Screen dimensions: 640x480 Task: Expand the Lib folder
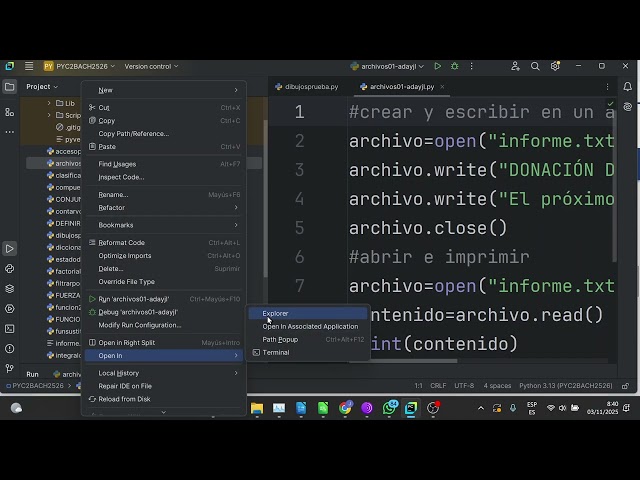click(x=49, y=103)
